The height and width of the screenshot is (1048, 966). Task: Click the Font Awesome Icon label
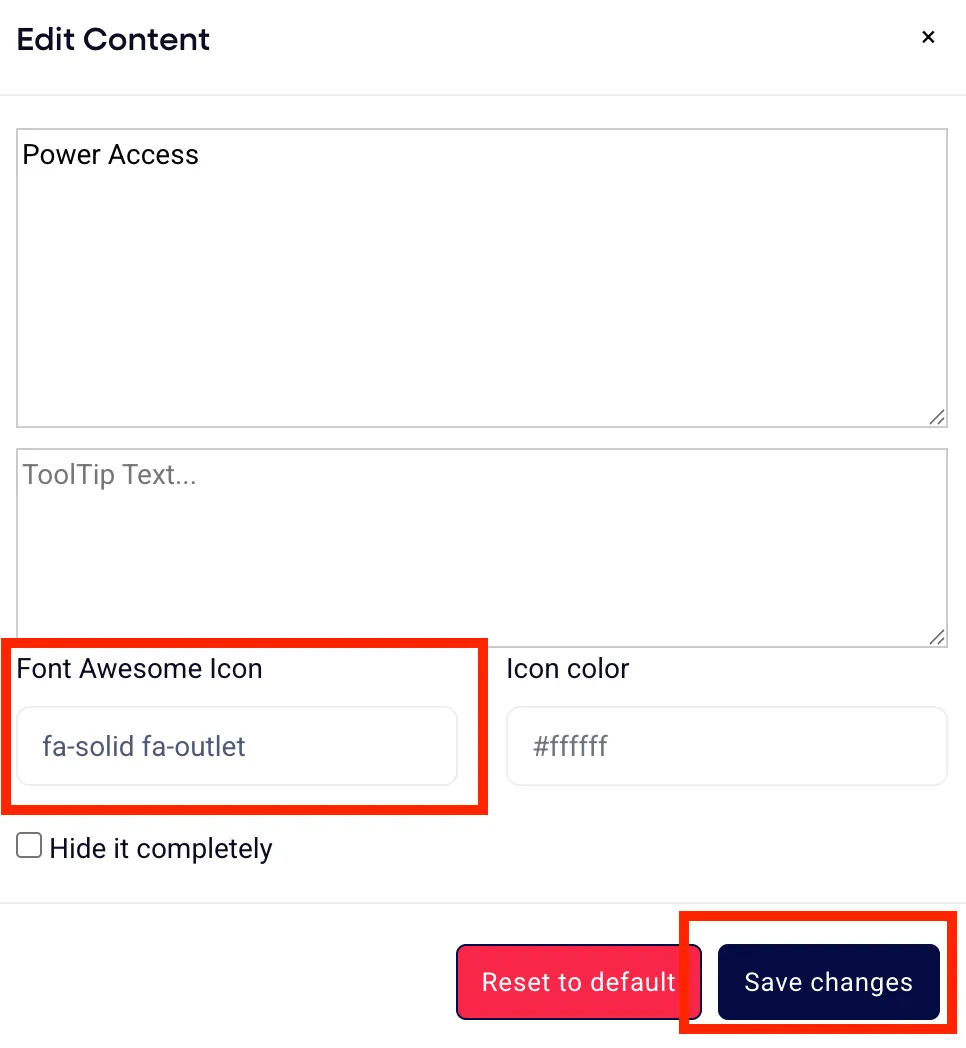(139, 668)
